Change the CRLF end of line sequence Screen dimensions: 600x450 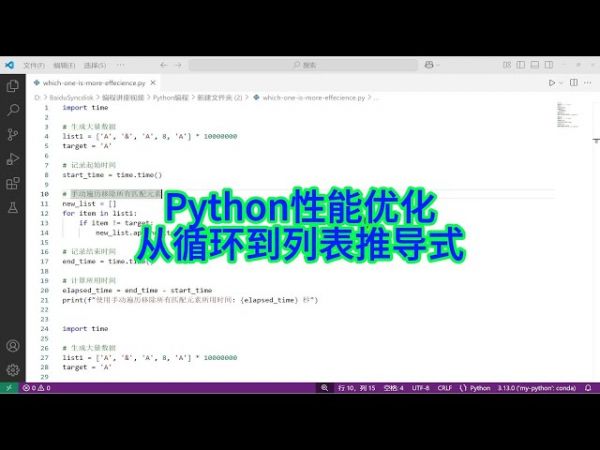[x=445, y=388]
